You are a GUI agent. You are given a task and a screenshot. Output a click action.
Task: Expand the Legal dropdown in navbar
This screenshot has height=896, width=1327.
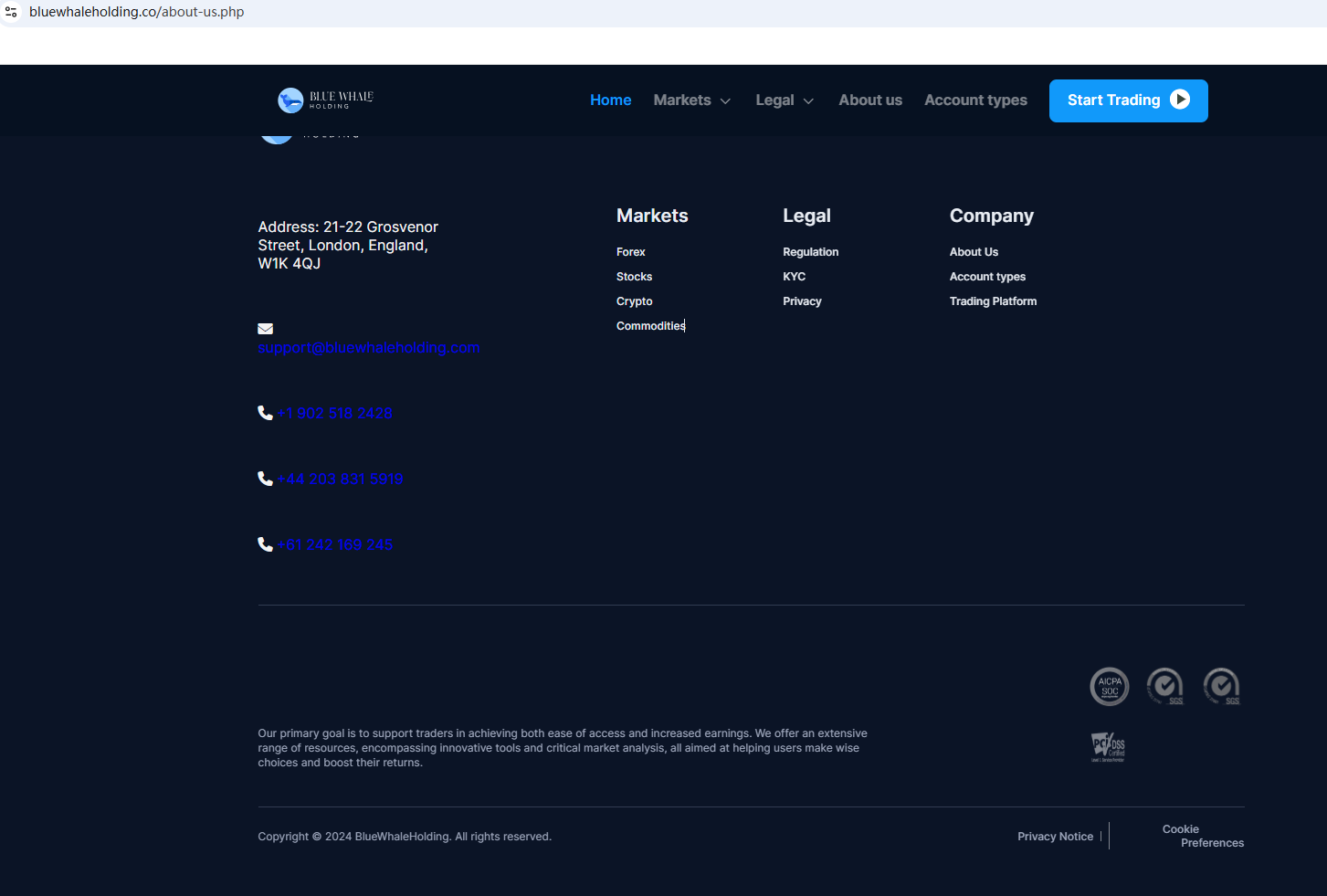(785, 100)
